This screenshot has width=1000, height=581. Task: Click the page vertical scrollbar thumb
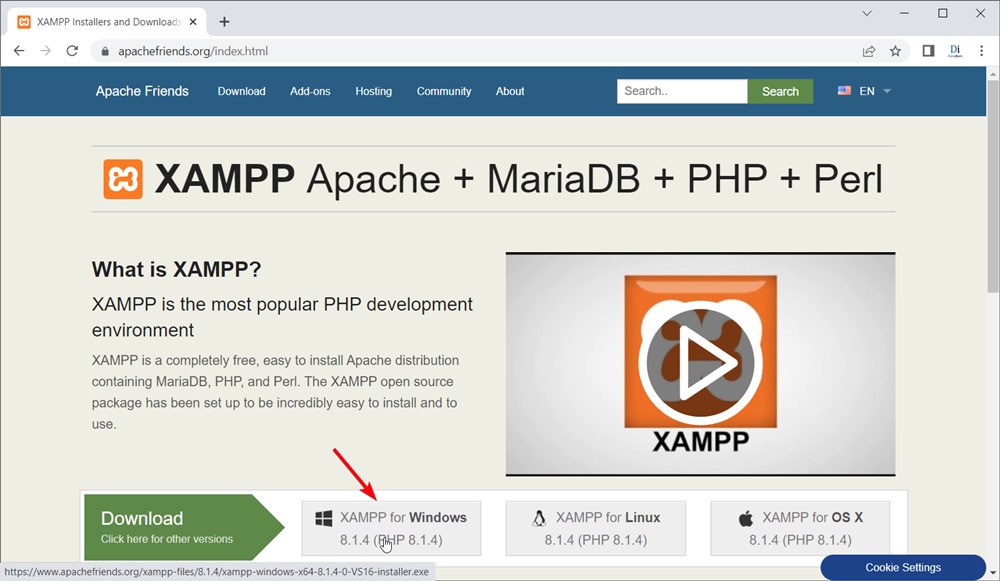point(993,186)
